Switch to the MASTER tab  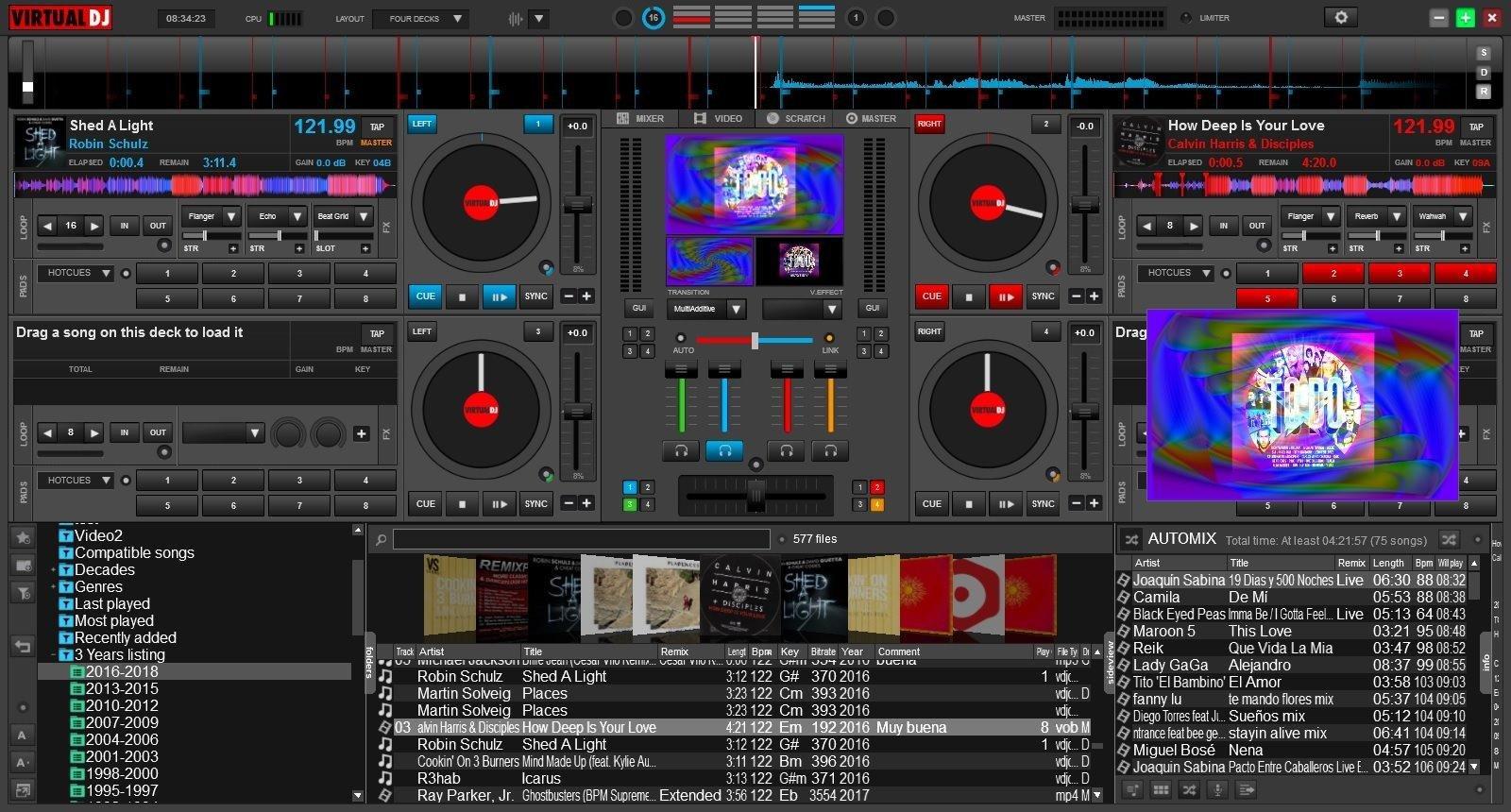click(x=871, y=119)
